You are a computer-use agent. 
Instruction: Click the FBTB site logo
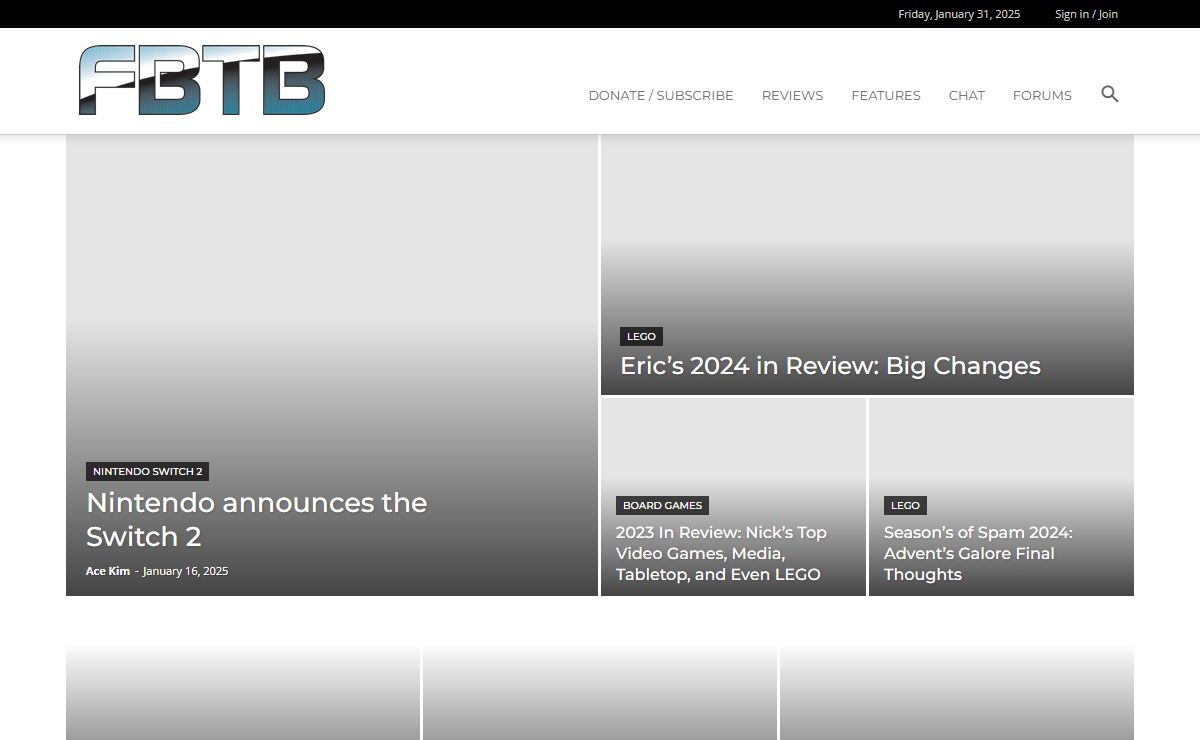coord(202,80)
